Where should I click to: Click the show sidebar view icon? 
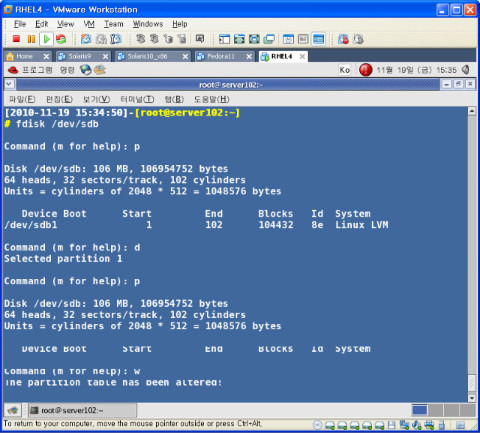point(224,39)
